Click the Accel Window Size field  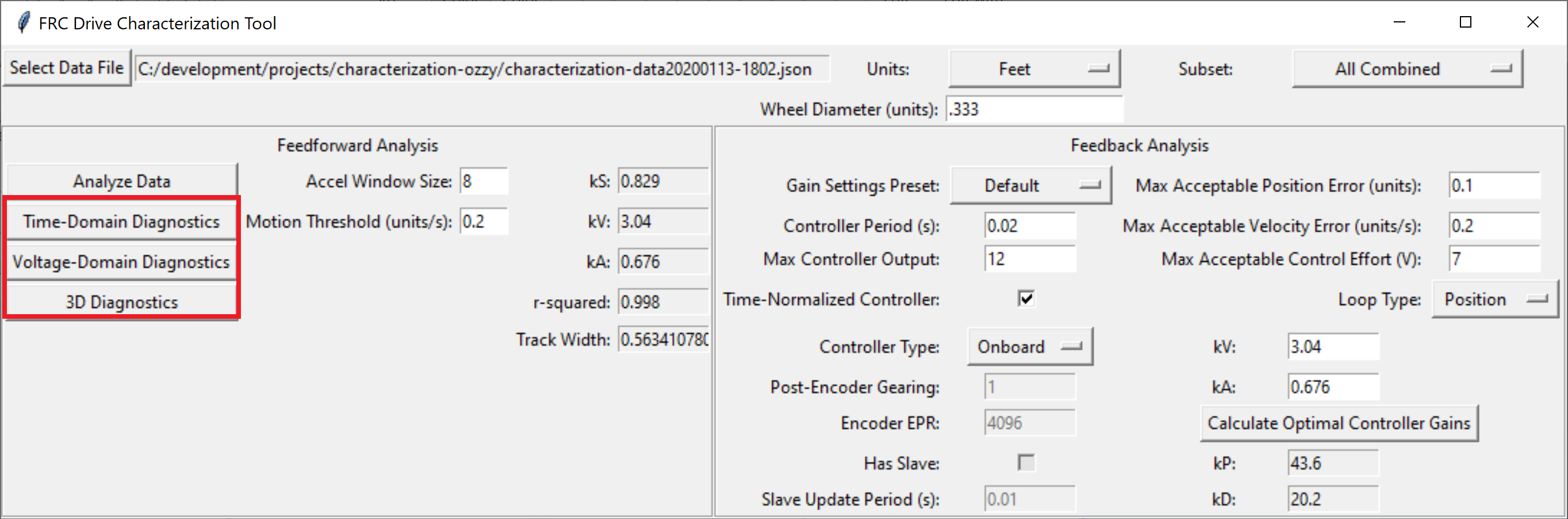pyautogui.click(x=484, y=181)
